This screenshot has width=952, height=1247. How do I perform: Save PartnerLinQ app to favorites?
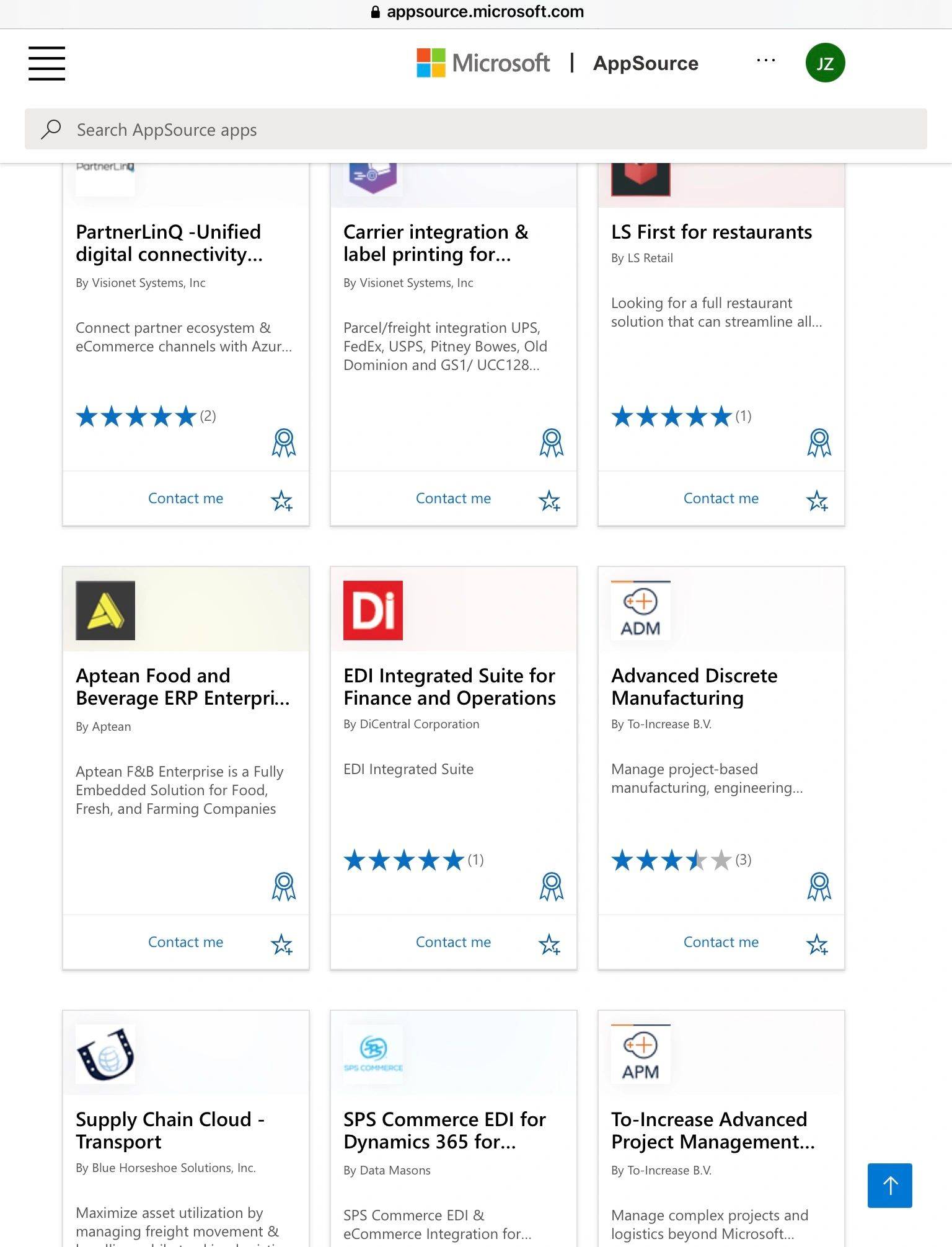pos(282,500)
